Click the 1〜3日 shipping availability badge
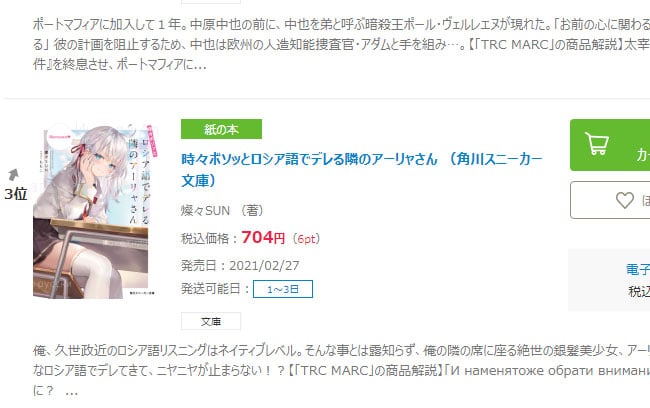The height and width of the screenshot is (408, 650). [x=283, y=289]
